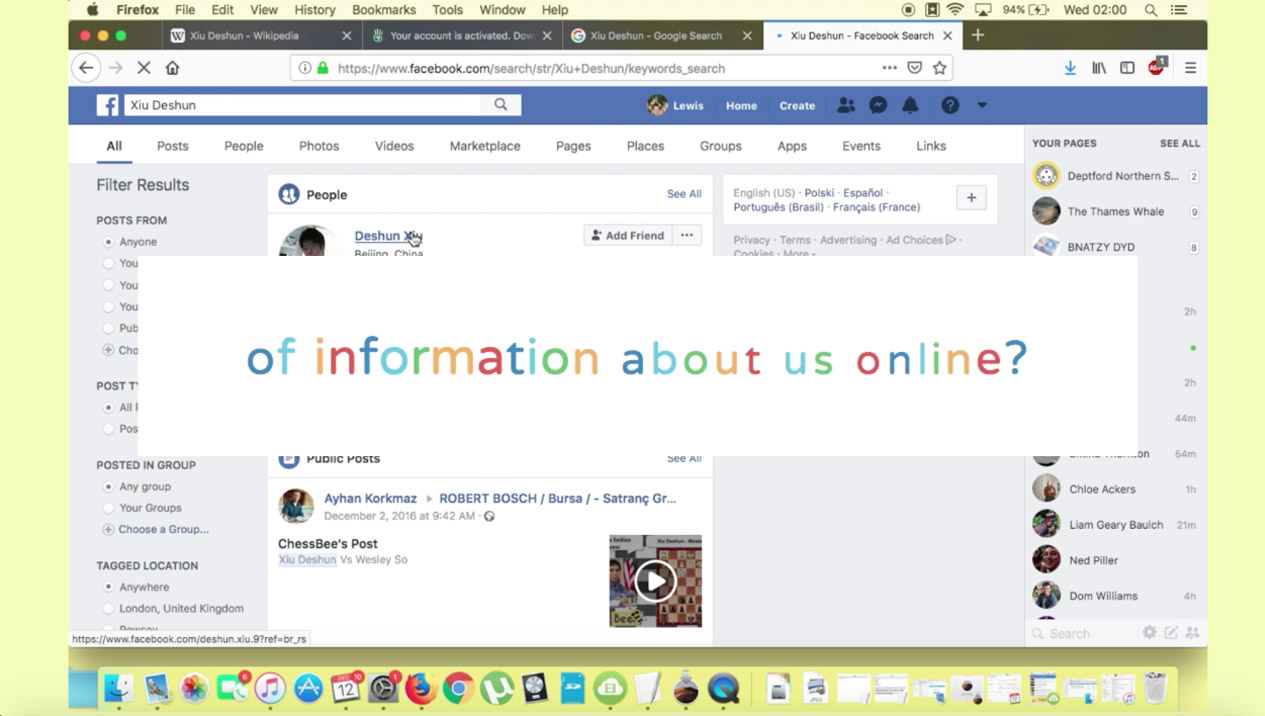The height and width of the screenshot is (716, 1265).
Task: Click the Facebook search field with Xiu Deshun
Action: click(304, 105)
